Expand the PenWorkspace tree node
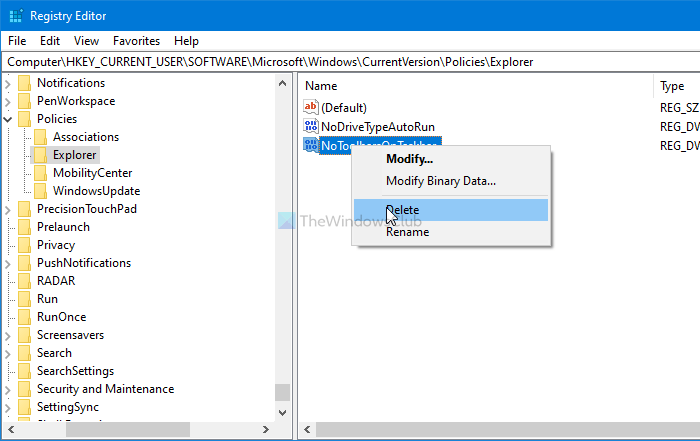The image size is (700, 441). (x=8, y=102)
